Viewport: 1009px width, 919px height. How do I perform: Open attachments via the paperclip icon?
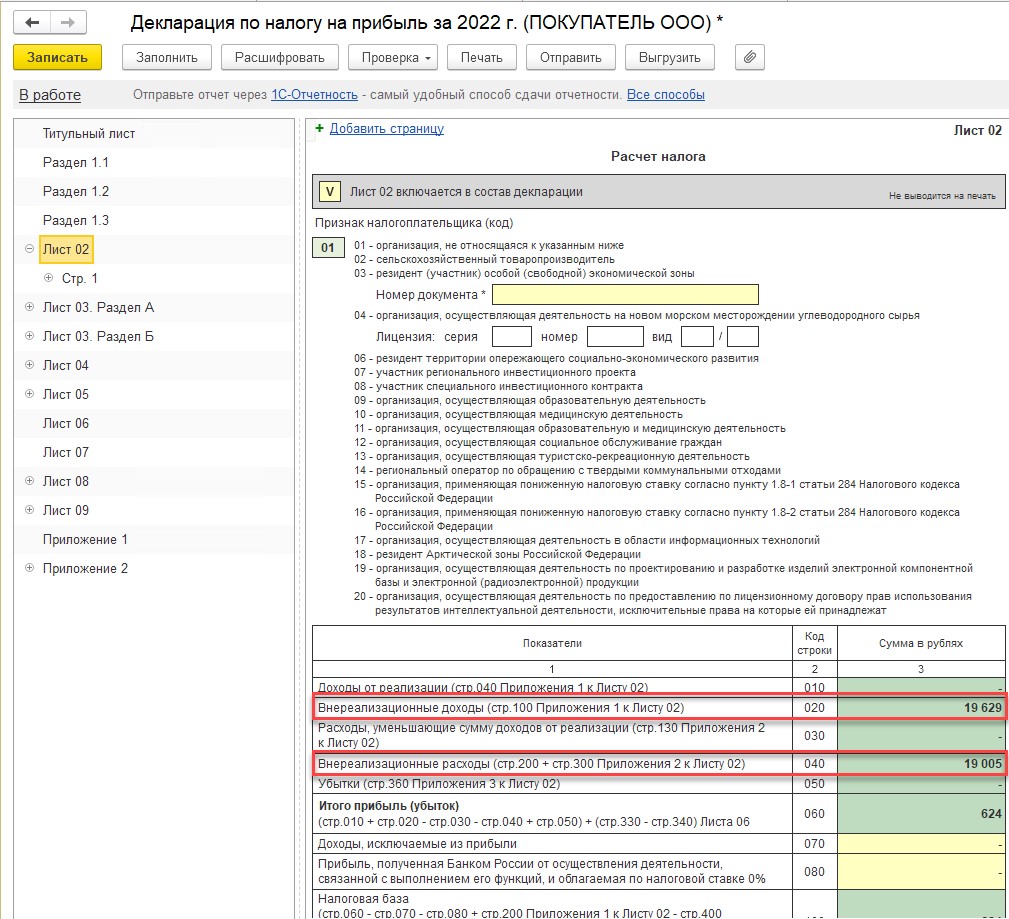click(750, 57)
